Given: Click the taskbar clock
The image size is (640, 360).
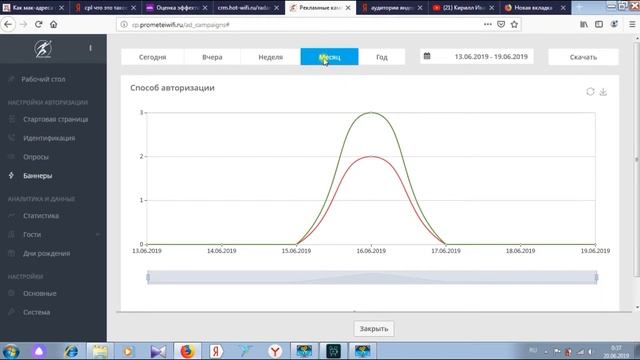Looking at the screenshot, I should [x=616, y=351].
